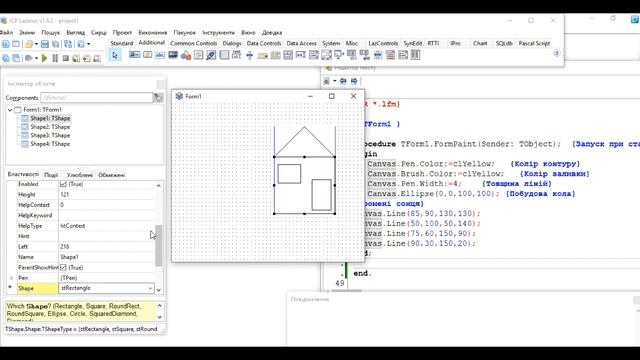Click the Canvas.Pen.Width:=4 code line
640x360 pixels.
pyautogui.click(x=414, y=184)
